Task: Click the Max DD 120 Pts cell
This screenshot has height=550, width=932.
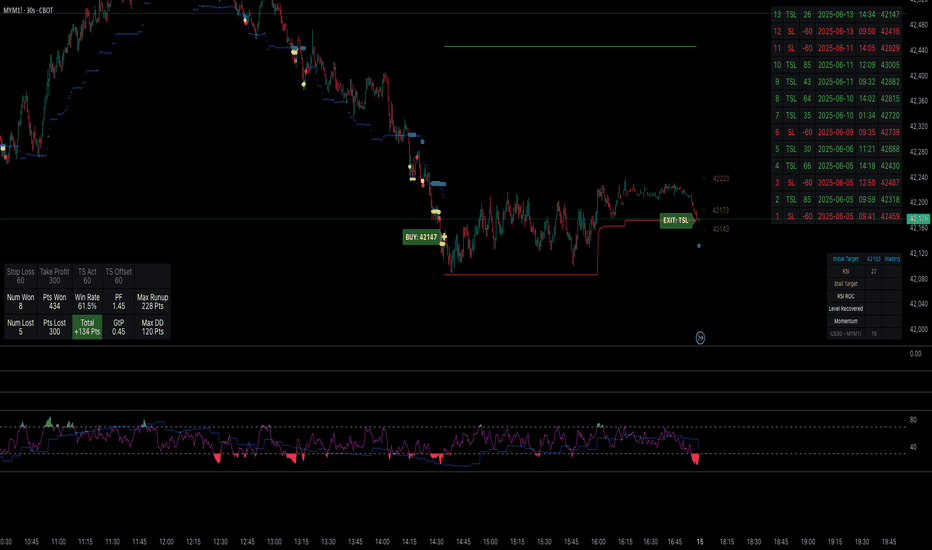Action: tap(152, 327)
